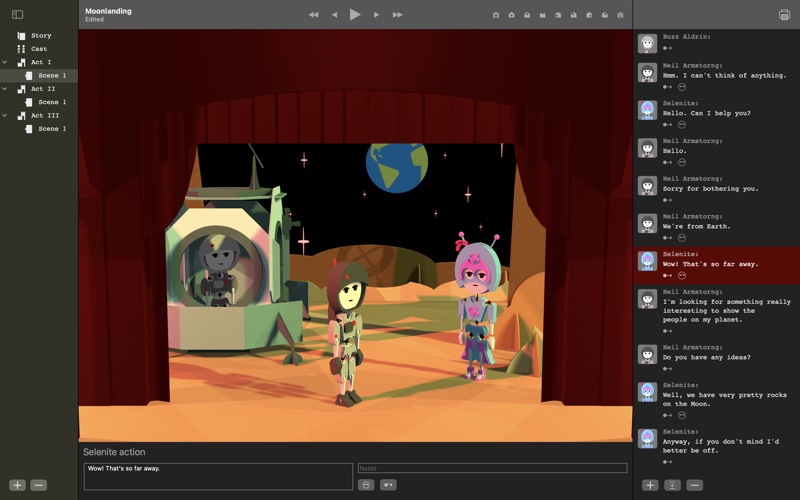This screenshot has width=800, height=500.
Task: Click the dialogue field containing 'Wow! That's so far away.'
Action: (x=218, y=476)
